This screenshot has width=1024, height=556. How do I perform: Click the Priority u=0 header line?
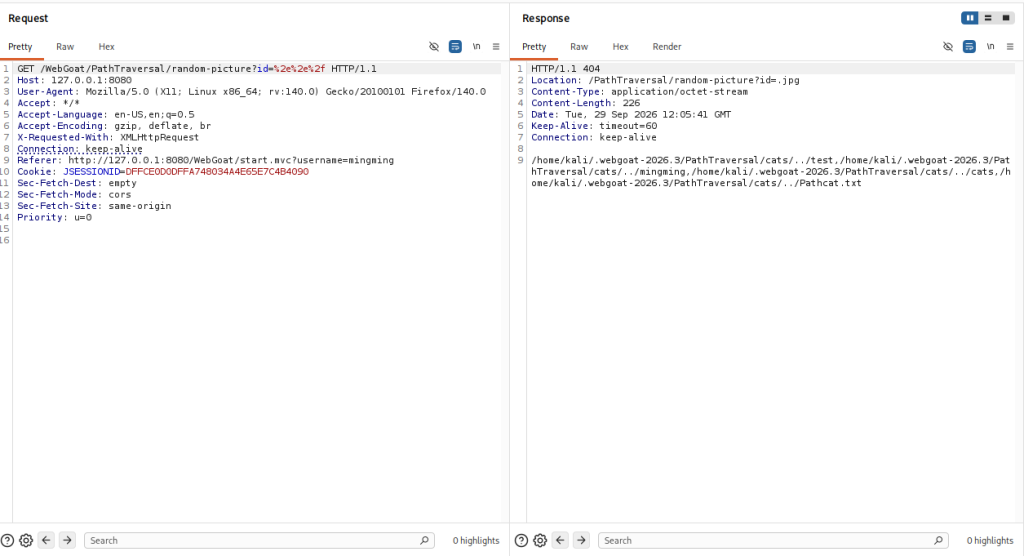pos(54,217)
